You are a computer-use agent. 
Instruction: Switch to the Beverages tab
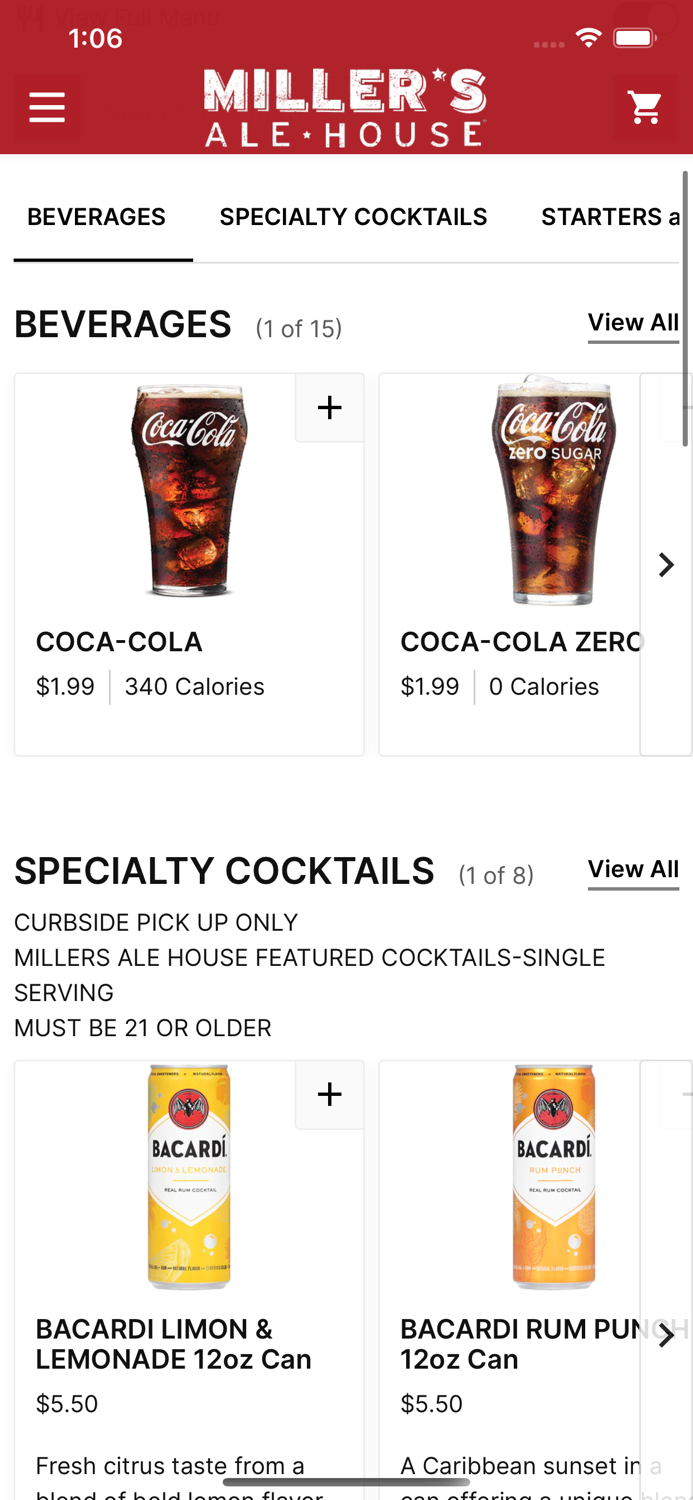click(x=97, y=217)
